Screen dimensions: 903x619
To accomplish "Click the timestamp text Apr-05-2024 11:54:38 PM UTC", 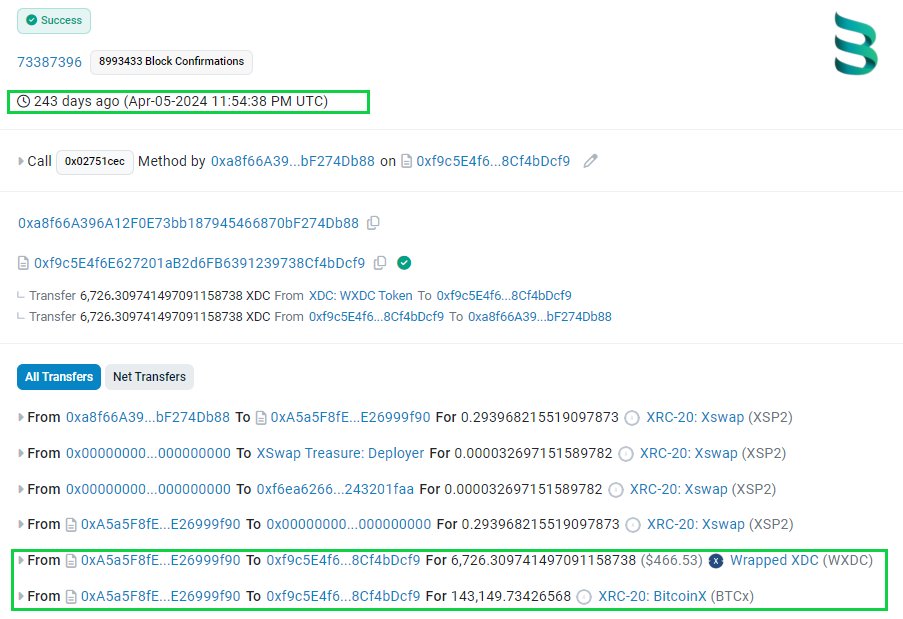I will click(x=227, y=101).
